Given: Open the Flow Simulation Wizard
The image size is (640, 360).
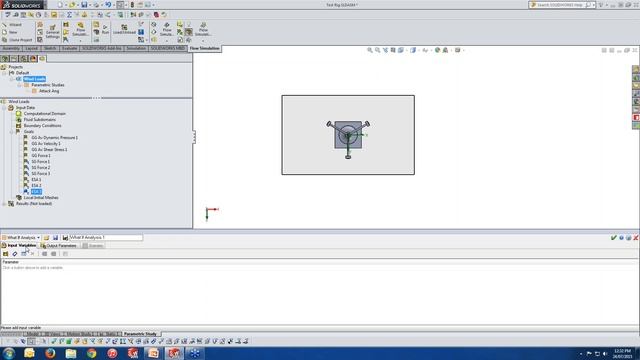Looking at the screenshot, I should click(x=12, y=25).
